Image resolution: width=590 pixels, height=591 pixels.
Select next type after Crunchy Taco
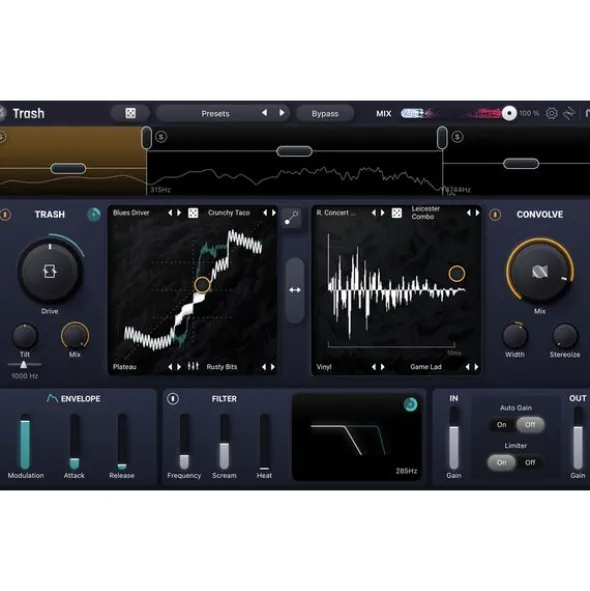[x=273, y=213]
